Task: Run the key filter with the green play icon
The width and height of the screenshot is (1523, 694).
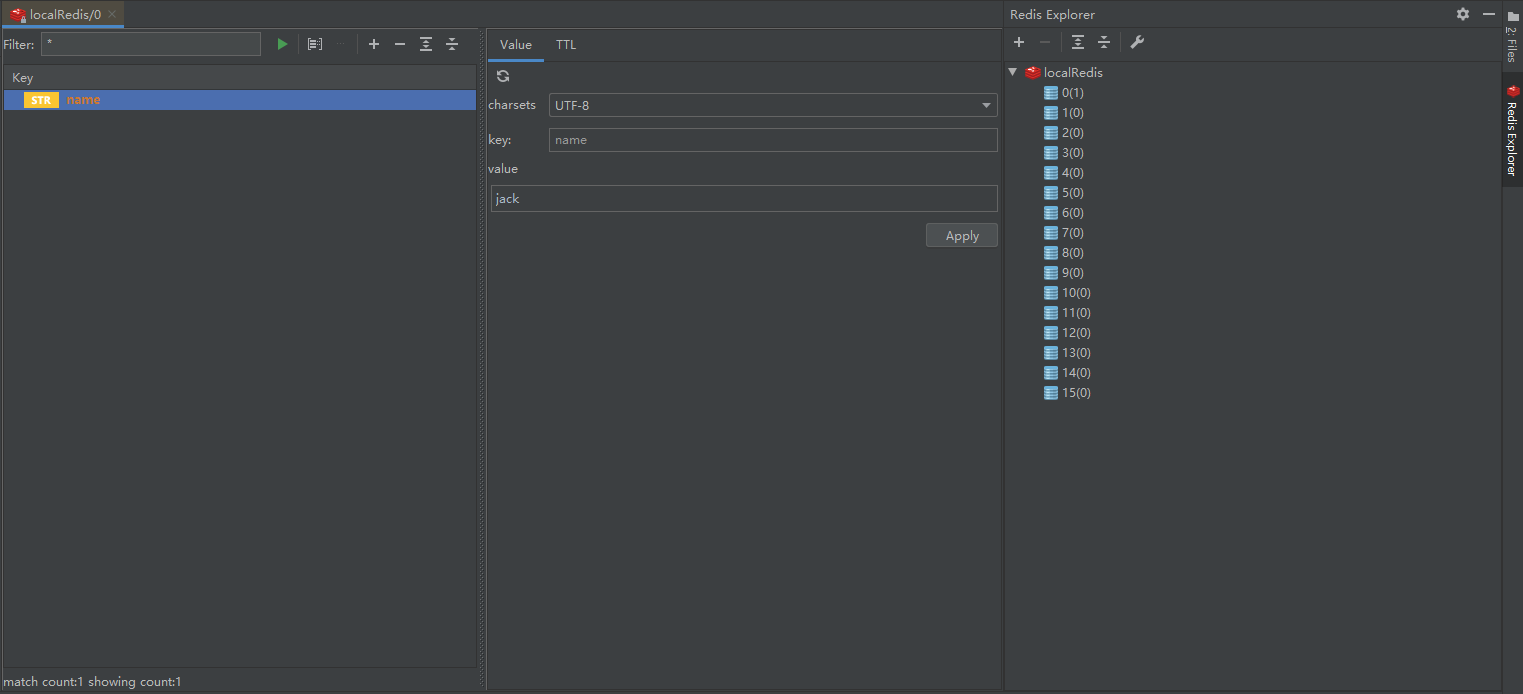Action: pyautogui.click(x=283, y=44)
